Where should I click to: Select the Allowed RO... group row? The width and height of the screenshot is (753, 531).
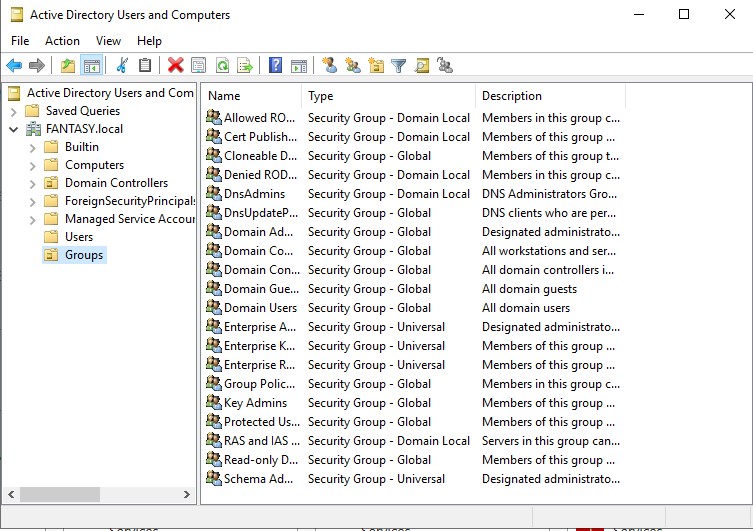pyautogui.click(x=413, y=118)
